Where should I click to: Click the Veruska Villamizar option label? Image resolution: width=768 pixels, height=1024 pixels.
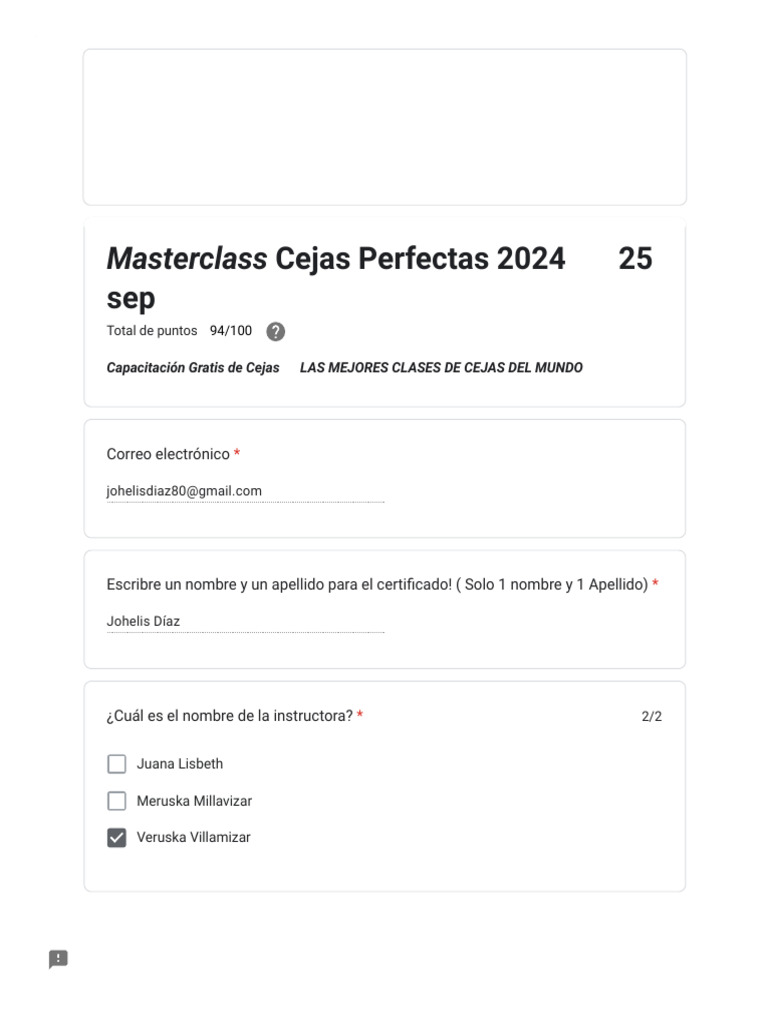pos(193,837)
